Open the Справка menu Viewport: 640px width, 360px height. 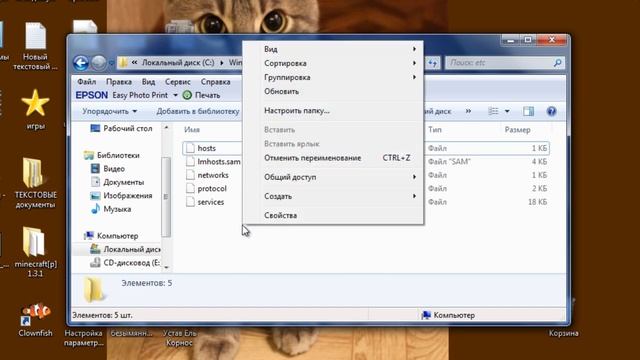[x=215, y=82]
